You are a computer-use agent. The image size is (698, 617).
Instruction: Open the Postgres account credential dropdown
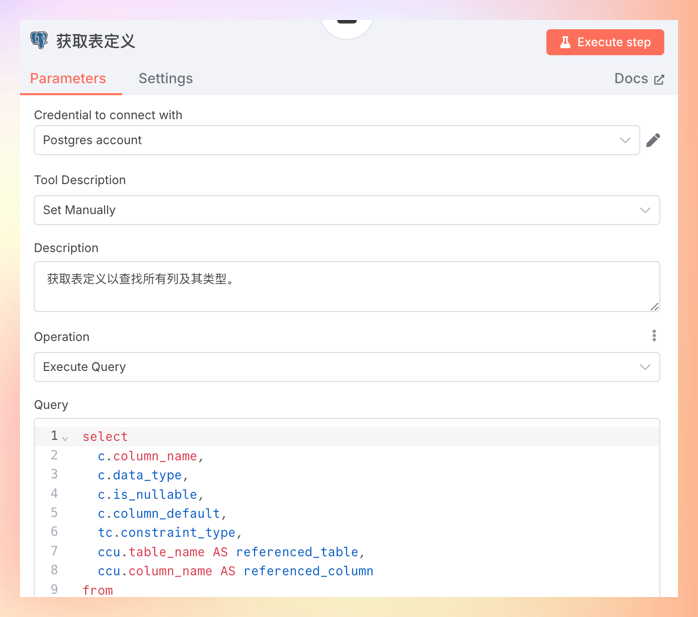(337, 140)
